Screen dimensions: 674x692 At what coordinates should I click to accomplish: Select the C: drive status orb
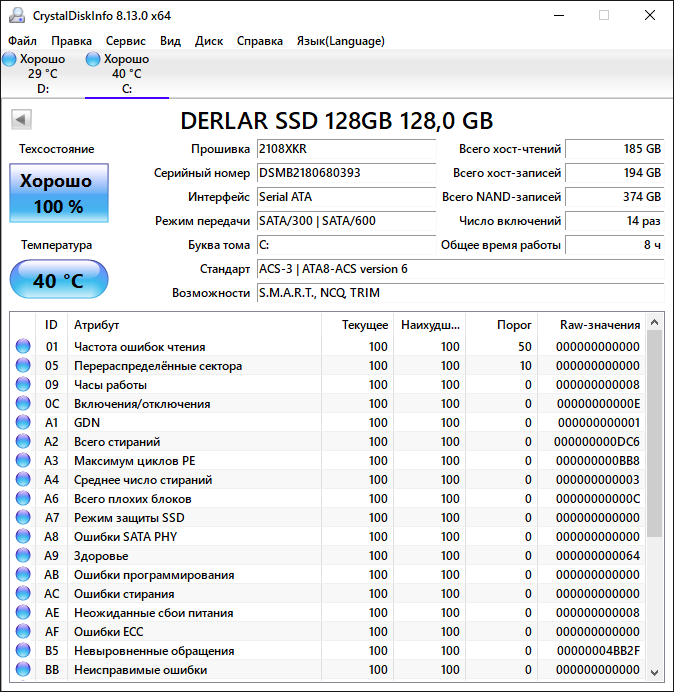[x=93, y=59]
